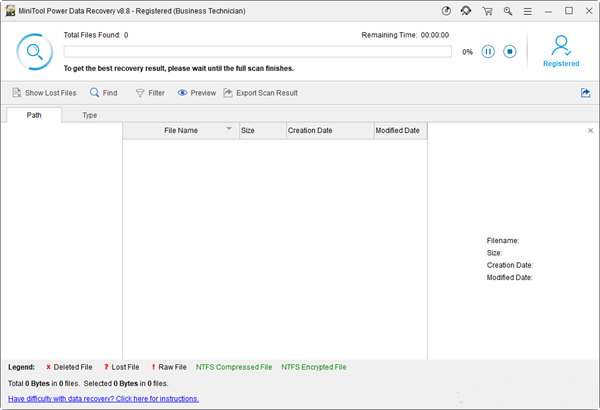
Task: Click the headset support icon in title bar
Action: (465, 11)
